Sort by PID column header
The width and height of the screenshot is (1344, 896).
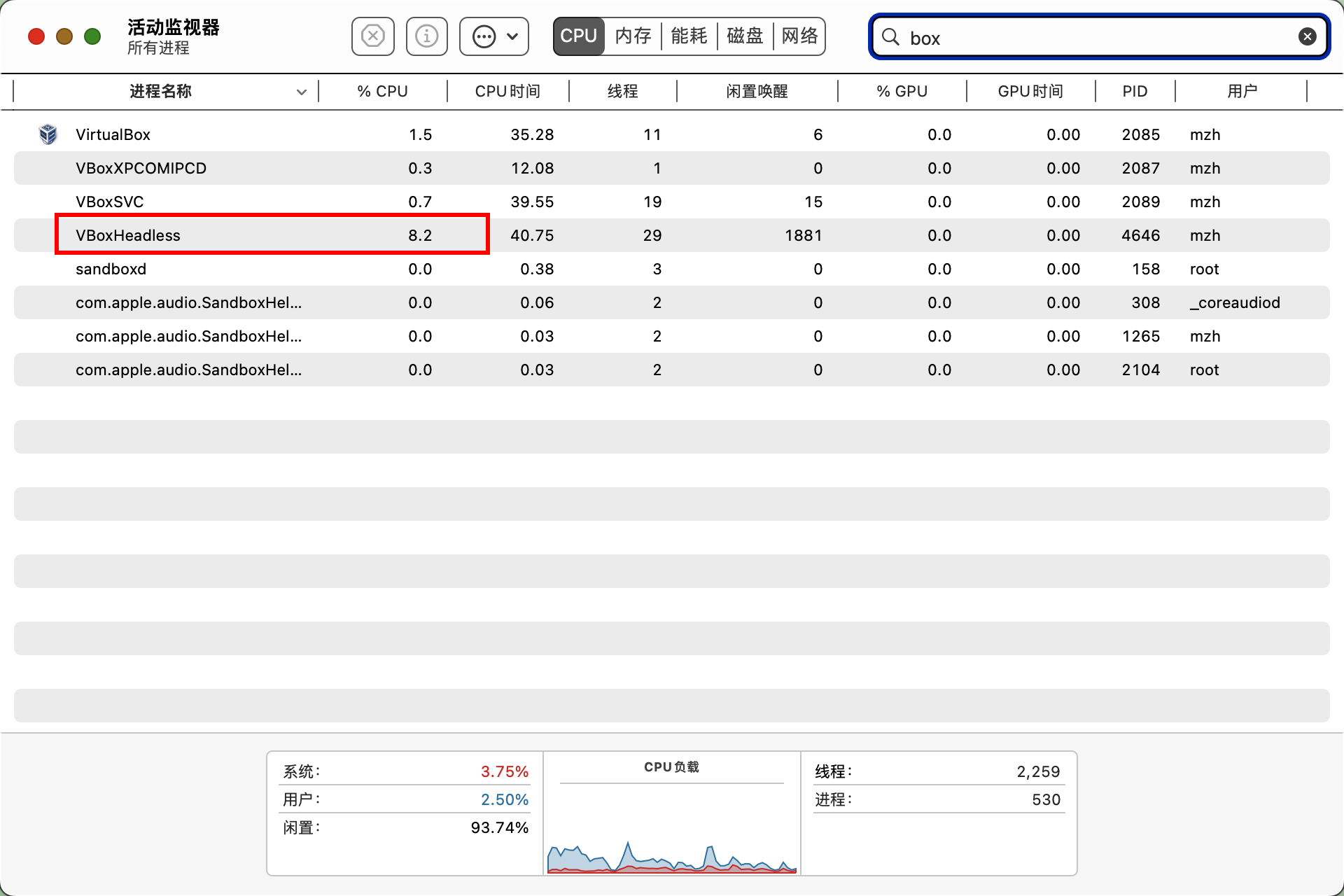pyautogui.click(x=1135, y=91)
